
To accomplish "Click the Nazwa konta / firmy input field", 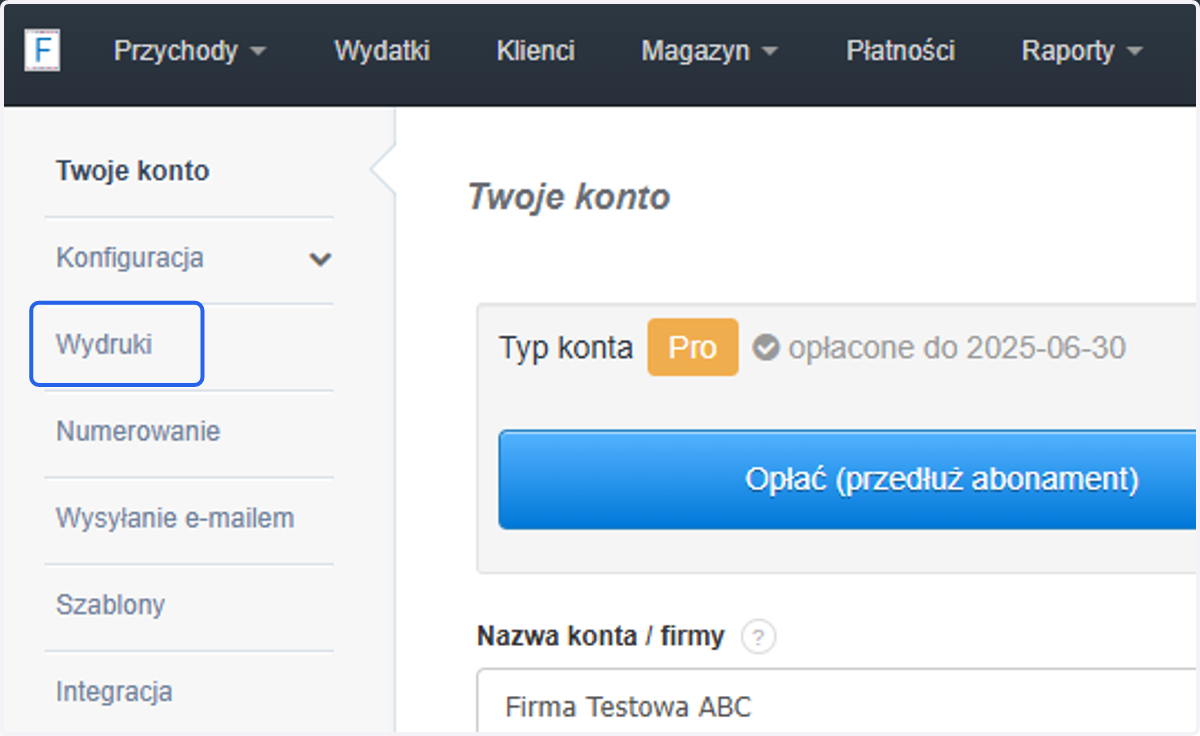I will pyautogui.click(x=838, y=702).
